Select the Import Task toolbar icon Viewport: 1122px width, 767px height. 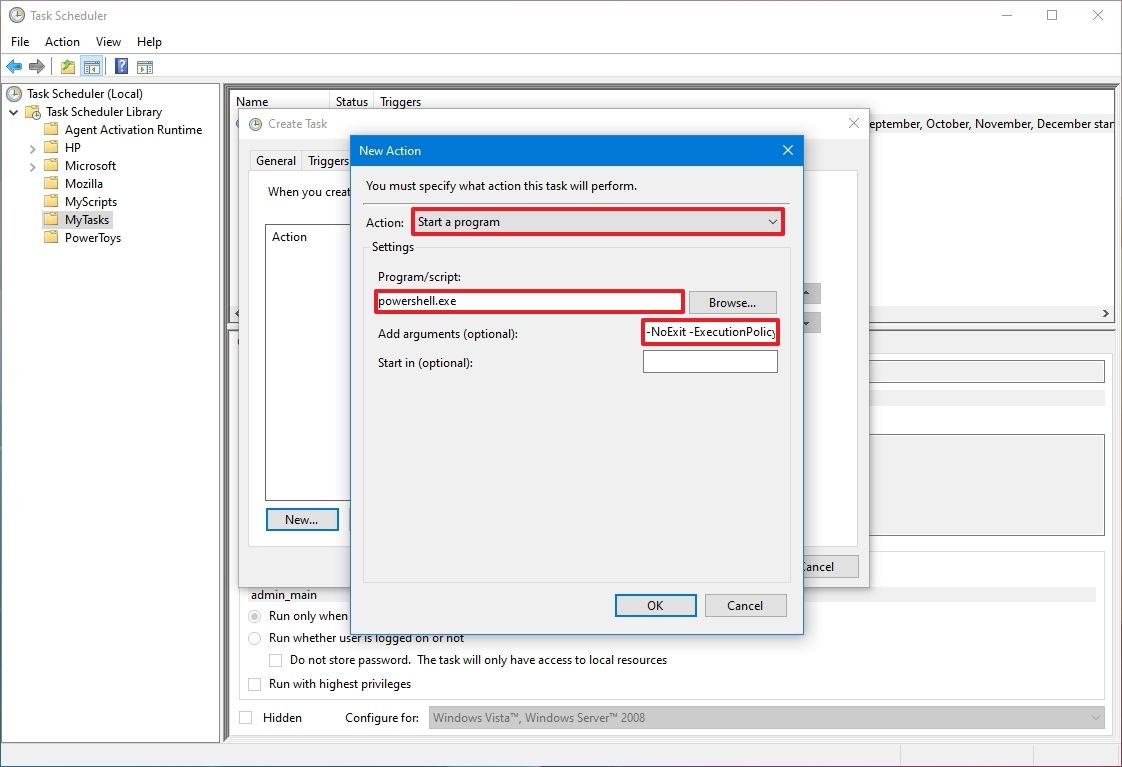(x=66, y=66)
